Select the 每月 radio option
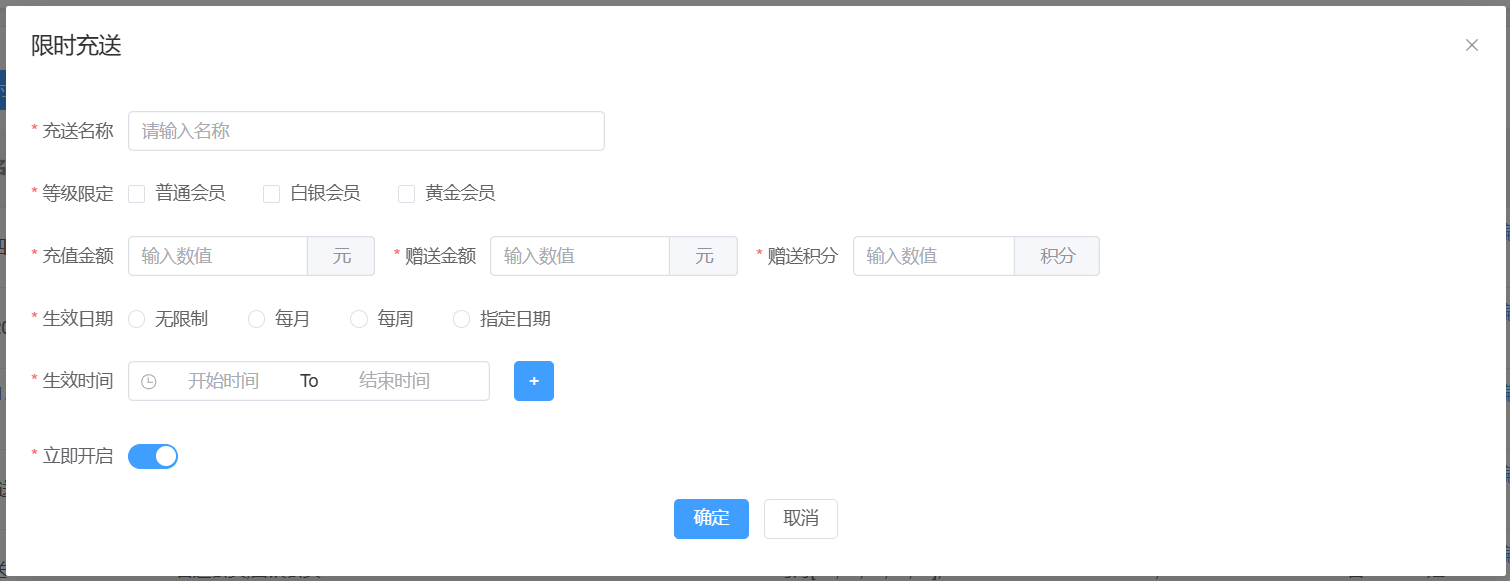 coord(256,319)
